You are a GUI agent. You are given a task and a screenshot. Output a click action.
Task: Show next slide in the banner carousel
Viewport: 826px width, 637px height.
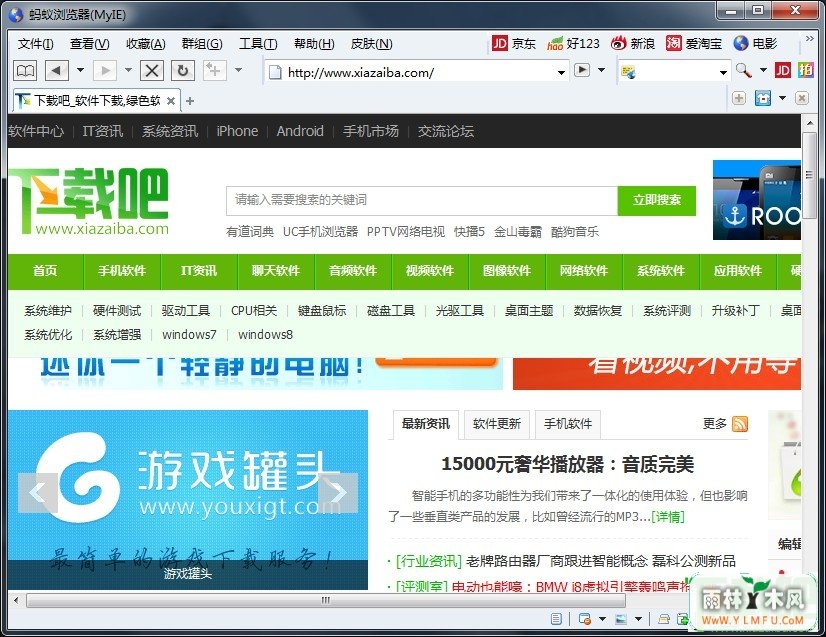point(338,493)
